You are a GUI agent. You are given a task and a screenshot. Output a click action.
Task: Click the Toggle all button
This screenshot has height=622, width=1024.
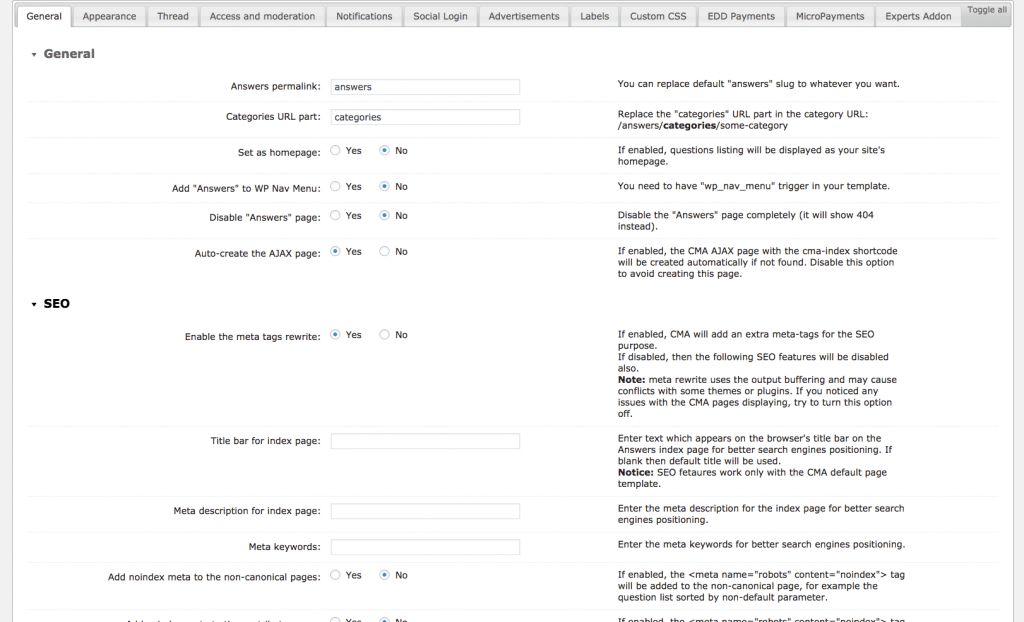[x=986, y=10]
